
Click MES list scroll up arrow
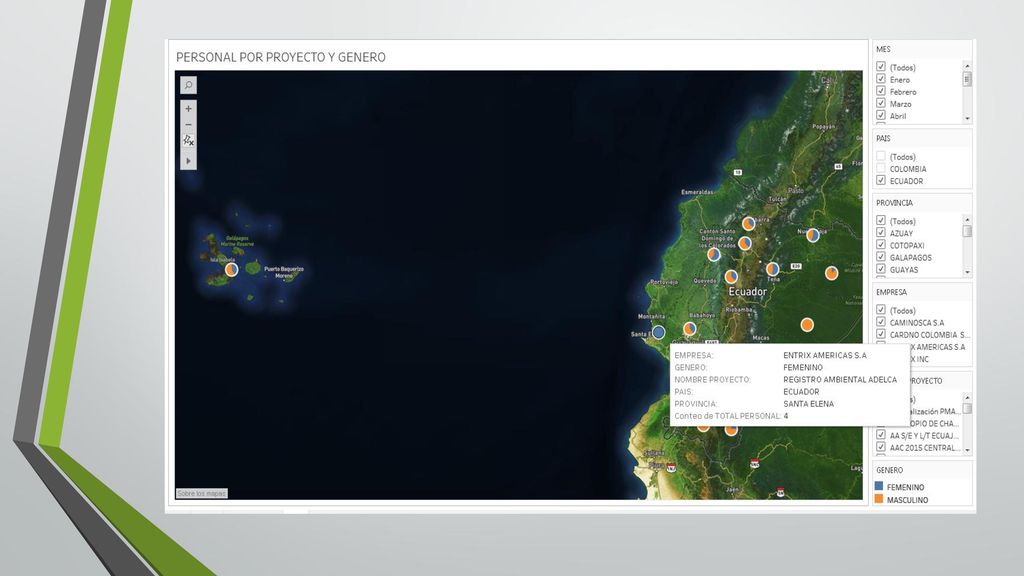[x=967, y=66]
